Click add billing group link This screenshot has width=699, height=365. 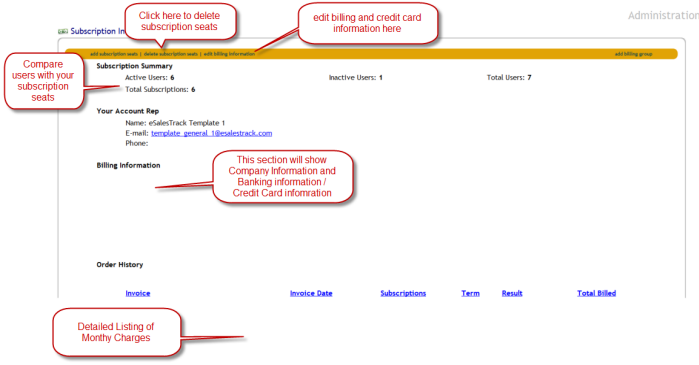[633, 54]
